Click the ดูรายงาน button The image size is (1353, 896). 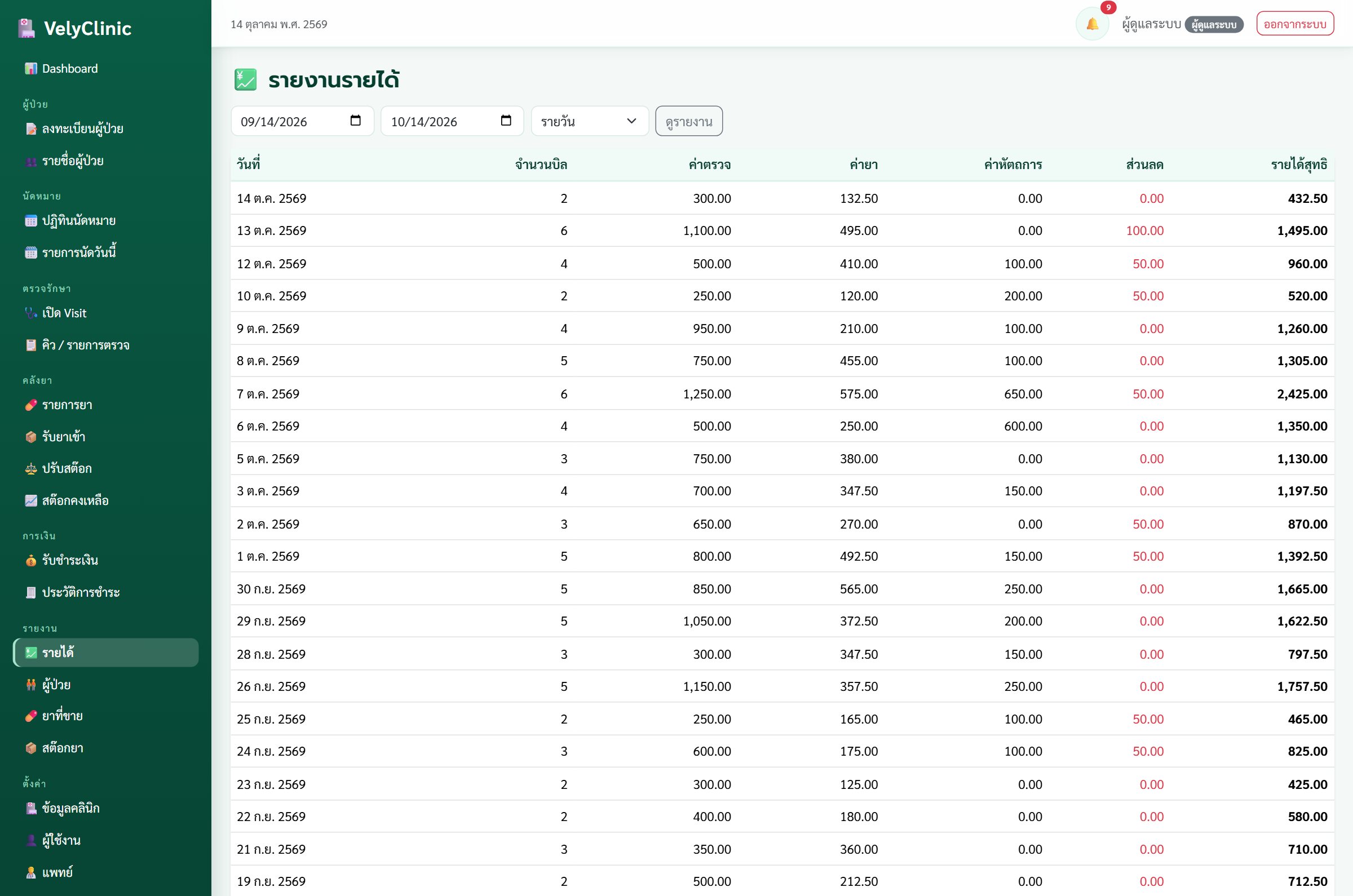tap(688, 121)
